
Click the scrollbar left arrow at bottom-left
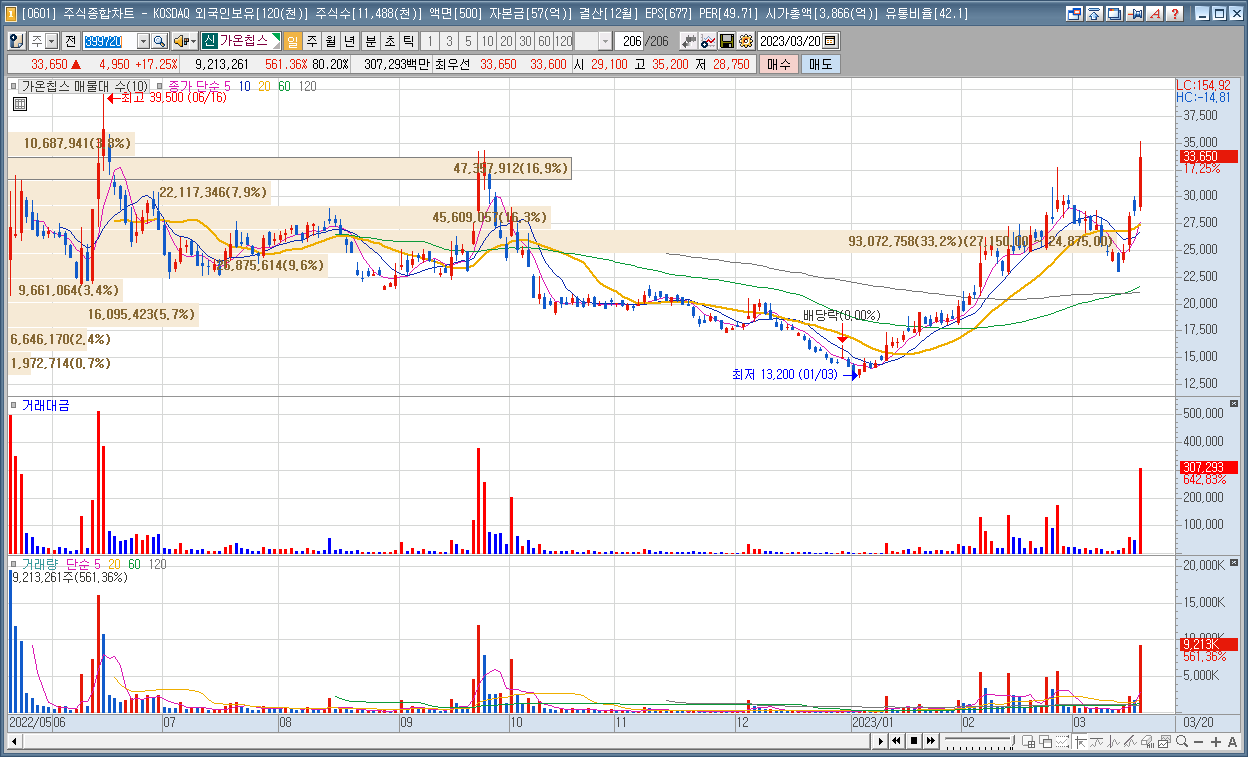pos(12,741)
